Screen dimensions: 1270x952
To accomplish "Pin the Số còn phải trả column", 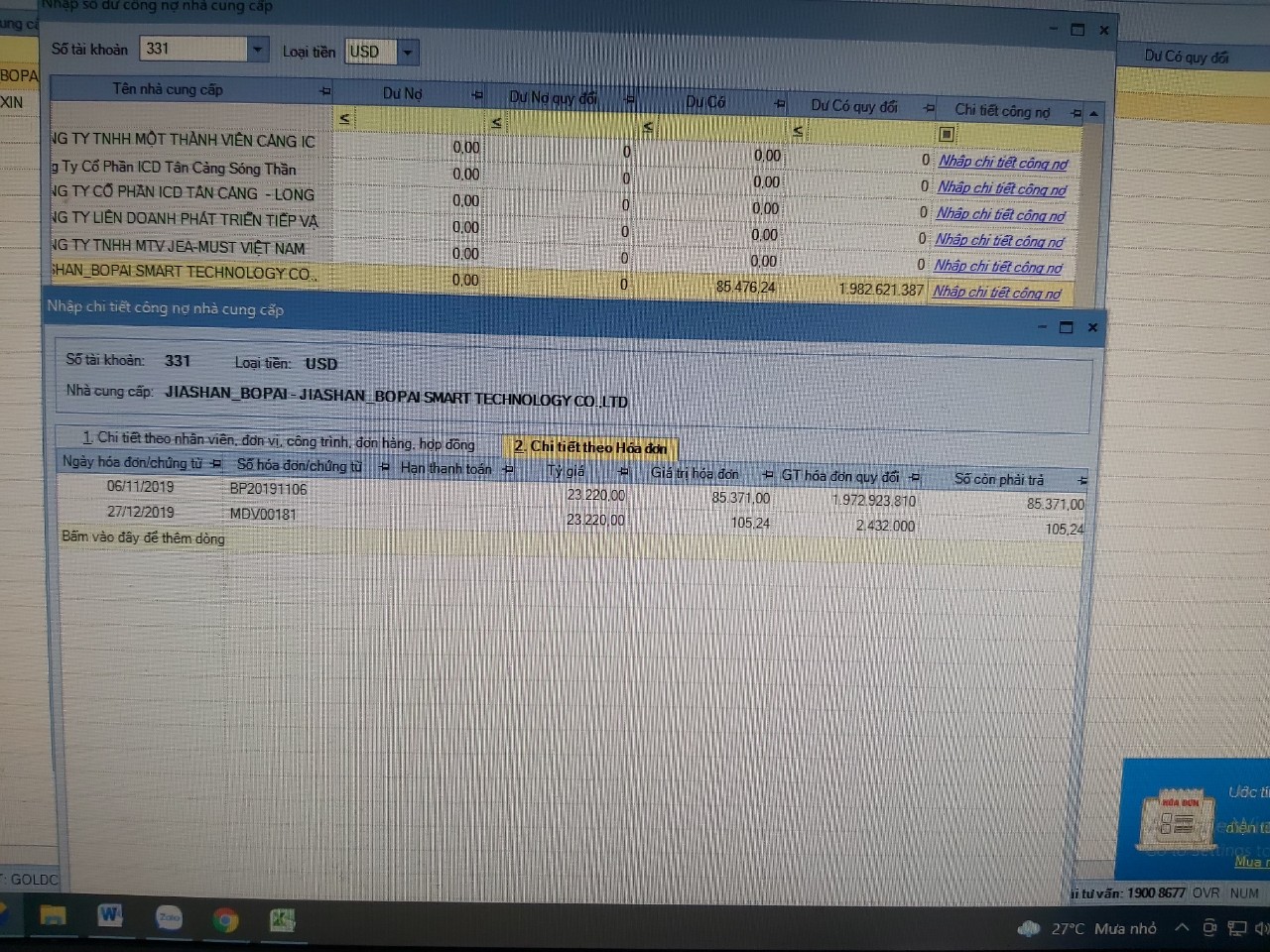I will [x=1081, y=481].
